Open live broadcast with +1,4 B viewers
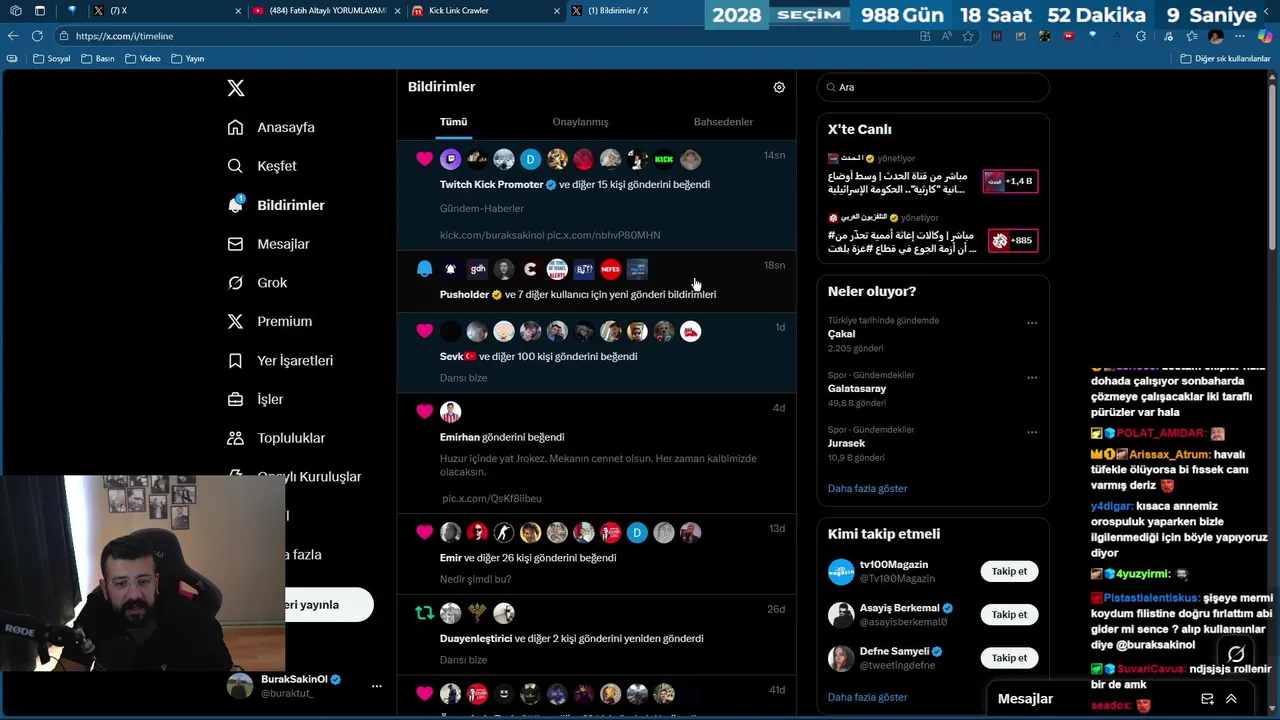 pos(1010,181)
